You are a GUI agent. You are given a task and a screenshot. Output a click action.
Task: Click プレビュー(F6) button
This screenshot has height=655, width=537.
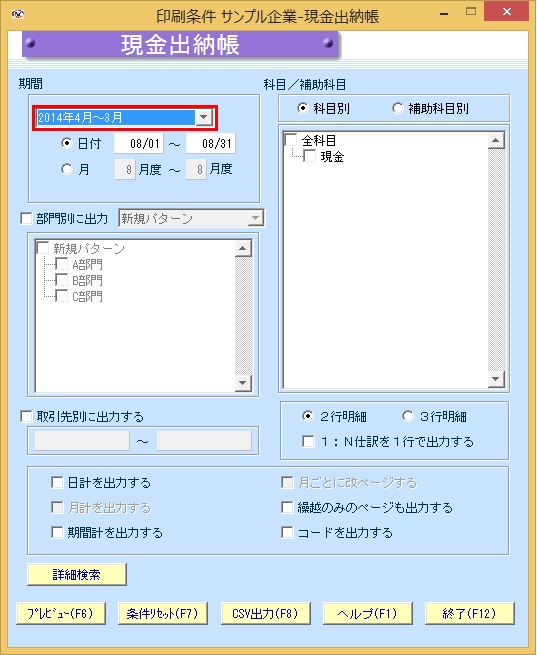[x=61, y=613]
